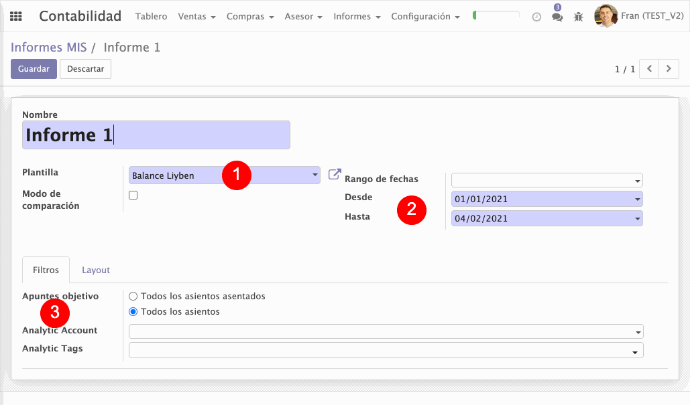Screen dimensions: 690x405
Task: Toggle the Modo de comparación checkbox
Action: (x=134, y=195)
